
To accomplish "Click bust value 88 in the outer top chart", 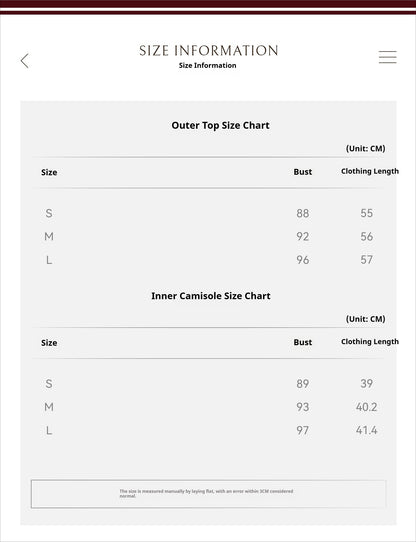I will click(x=303, y=213).
